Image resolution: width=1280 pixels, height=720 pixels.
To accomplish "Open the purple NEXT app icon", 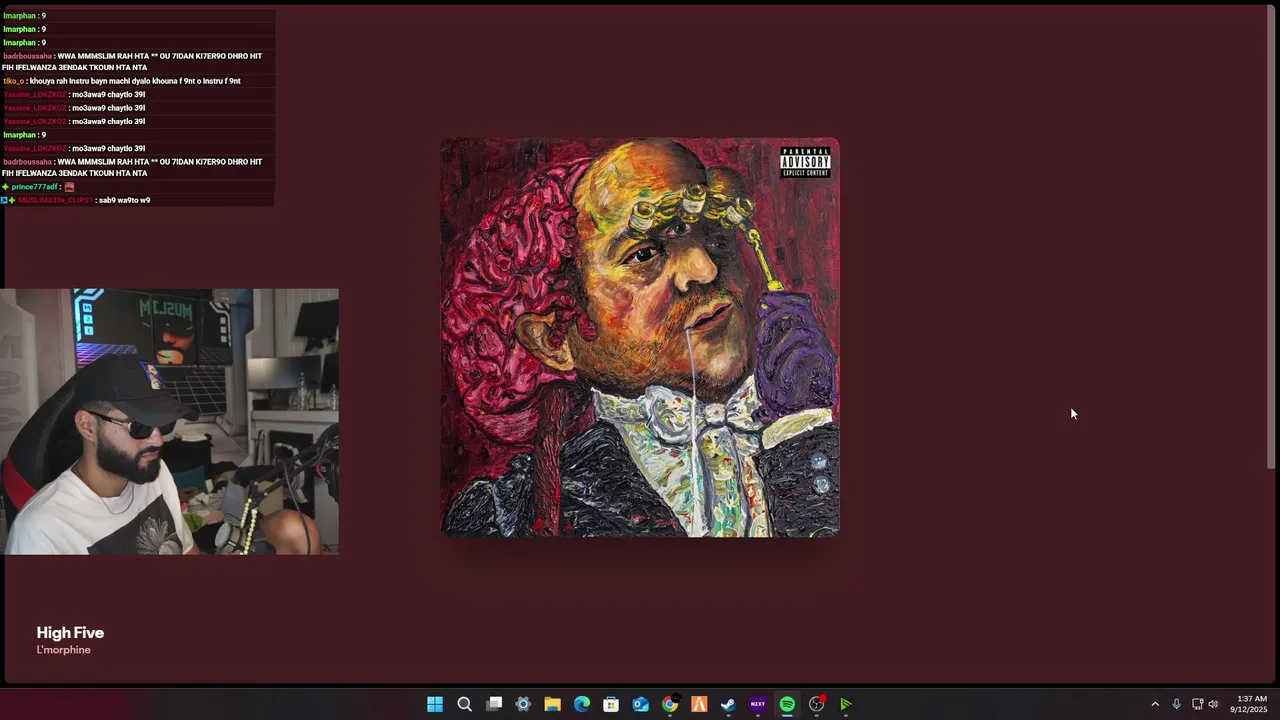I will [758, 704].
